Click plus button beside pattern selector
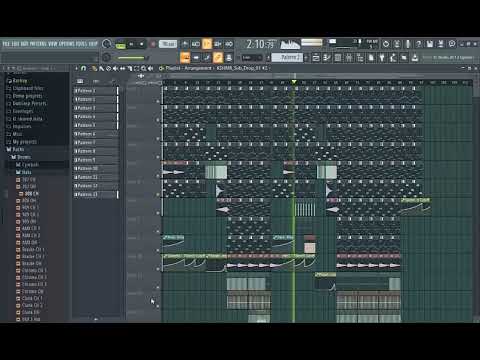The image size is (480, 360). coord(306,57)
